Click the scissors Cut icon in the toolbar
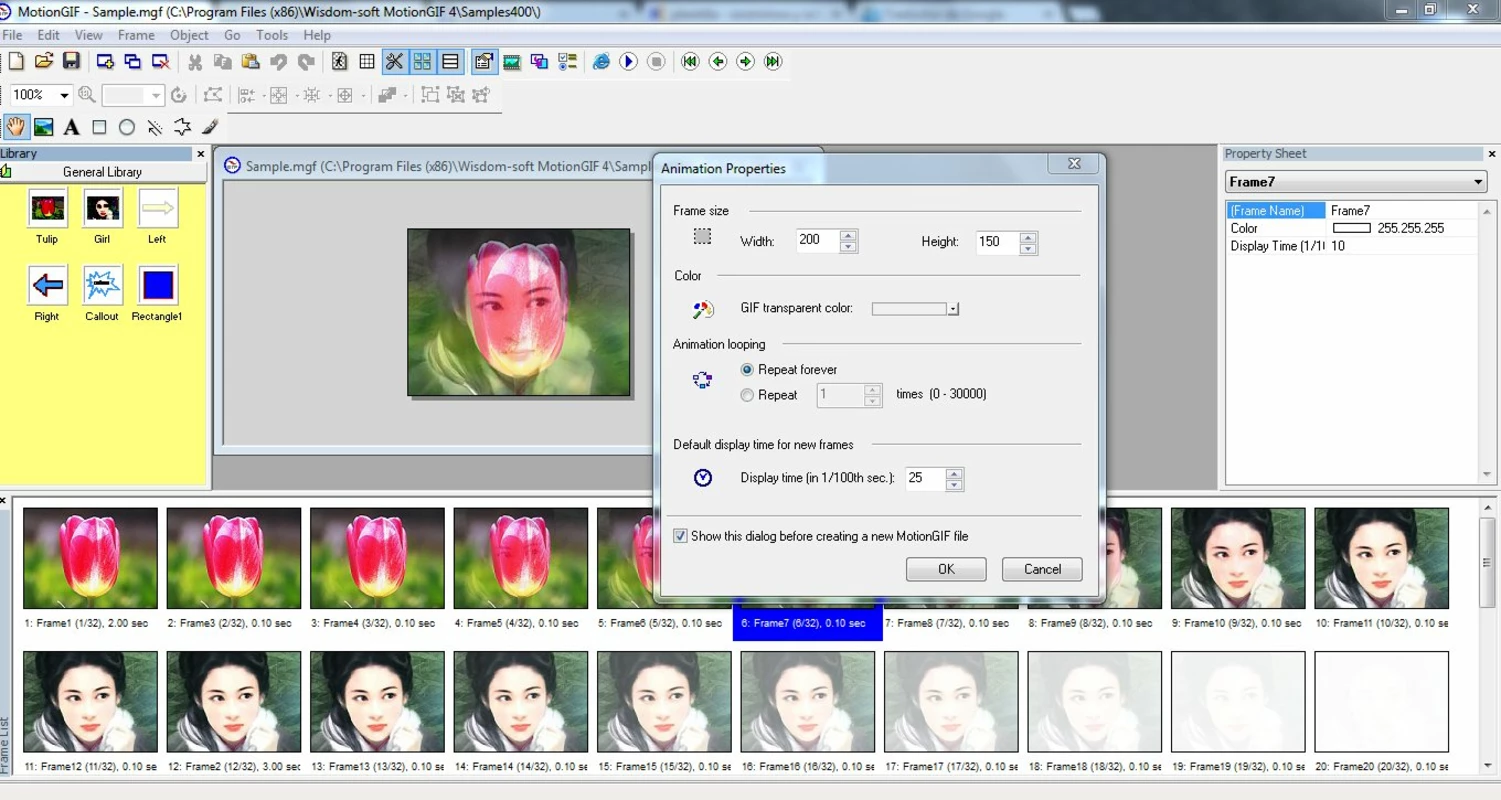 coord(195,62)
